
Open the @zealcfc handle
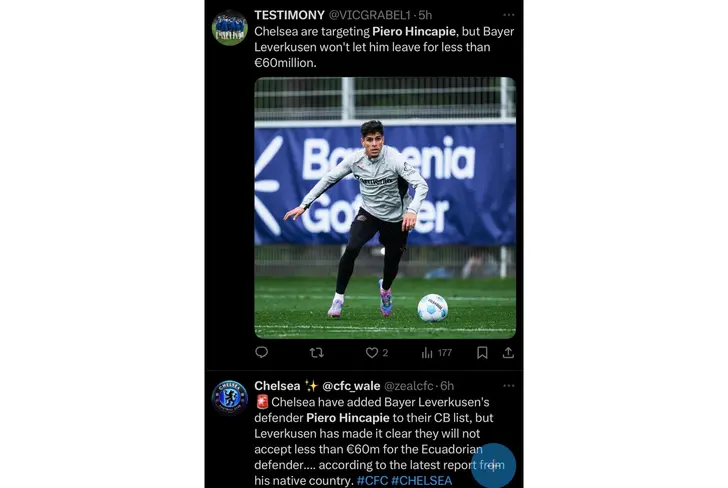[x=409, y=386]
